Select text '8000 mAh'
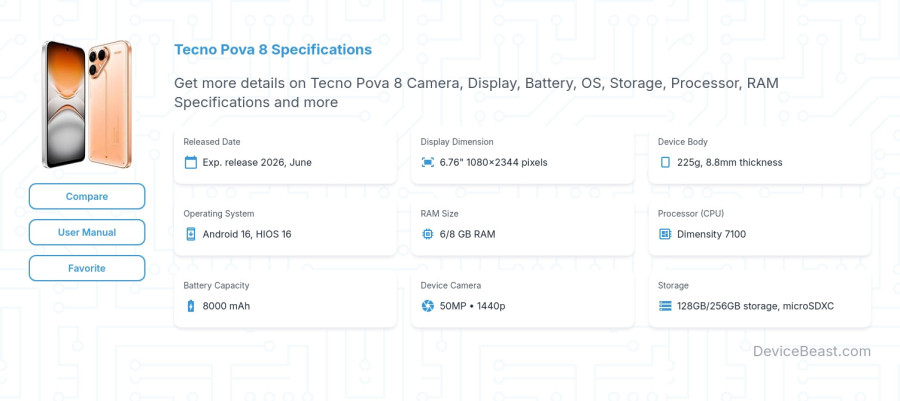Viewport: 900px width, 401px height. pos(226,306)
